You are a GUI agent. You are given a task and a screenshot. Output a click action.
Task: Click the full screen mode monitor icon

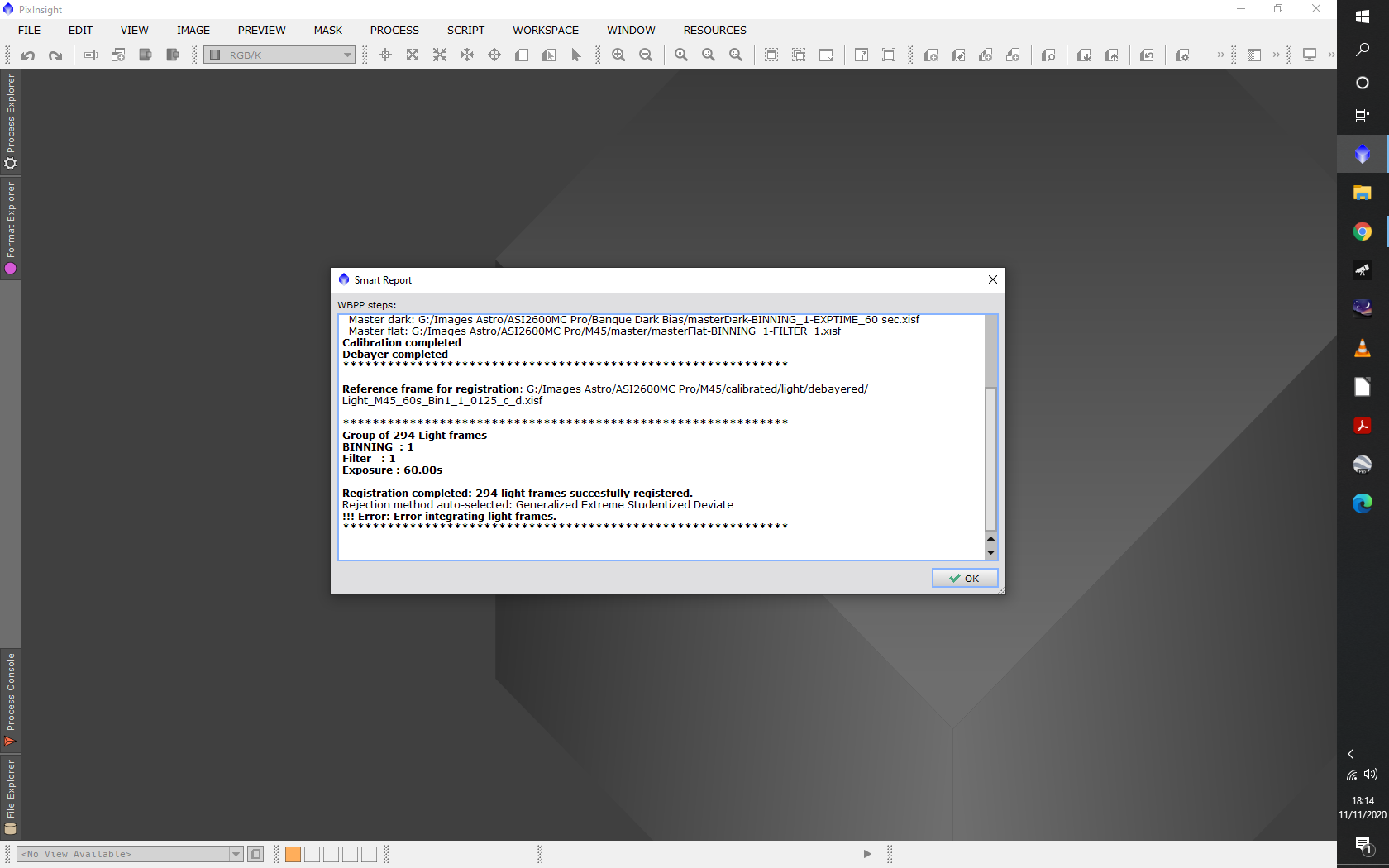(x=1310, y=55)
